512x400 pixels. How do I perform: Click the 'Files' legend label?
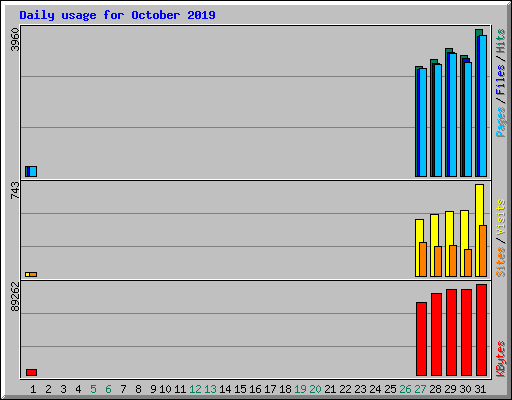500,80
